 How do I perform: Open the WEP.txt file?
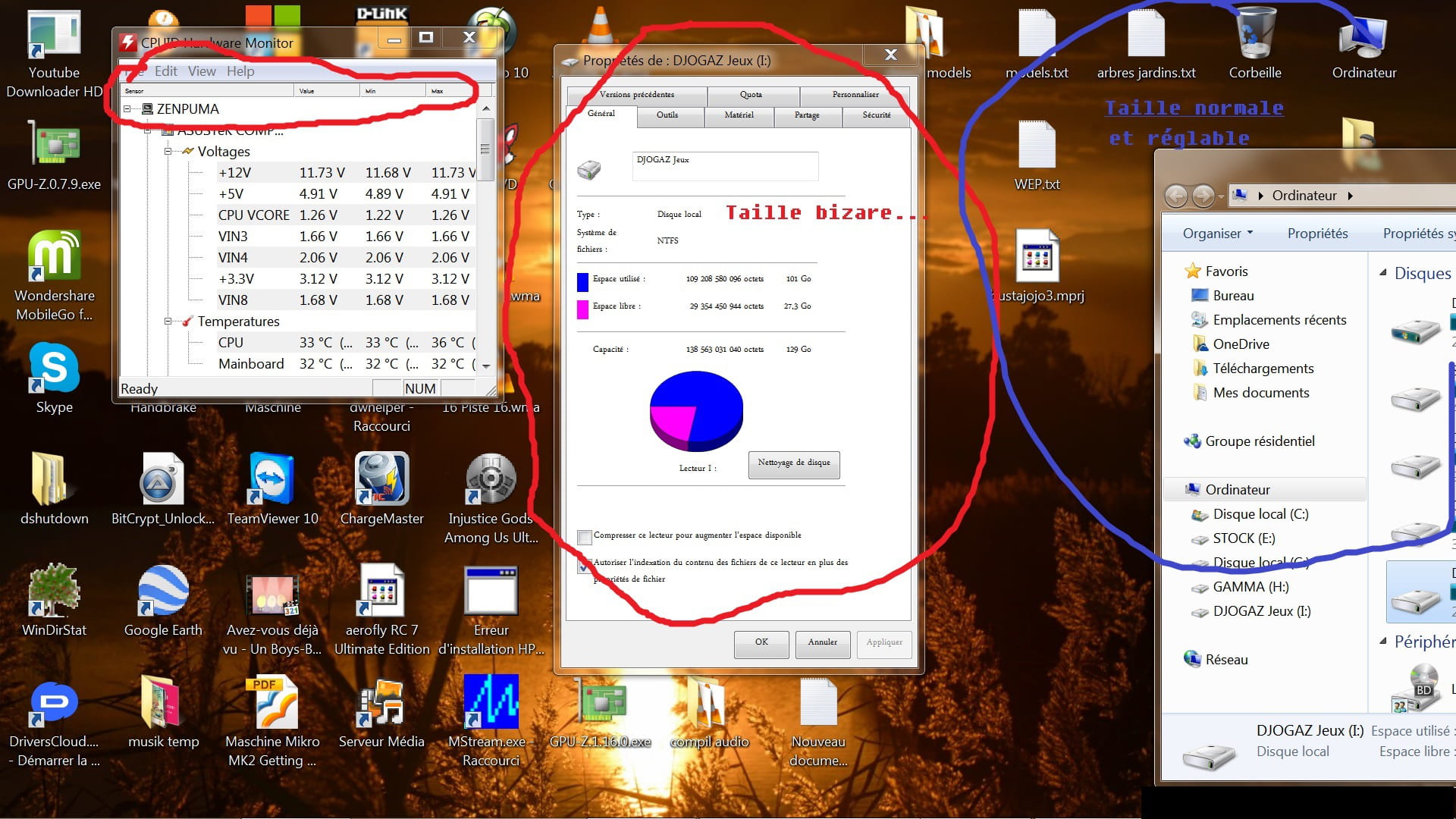tap(1037, 155)
